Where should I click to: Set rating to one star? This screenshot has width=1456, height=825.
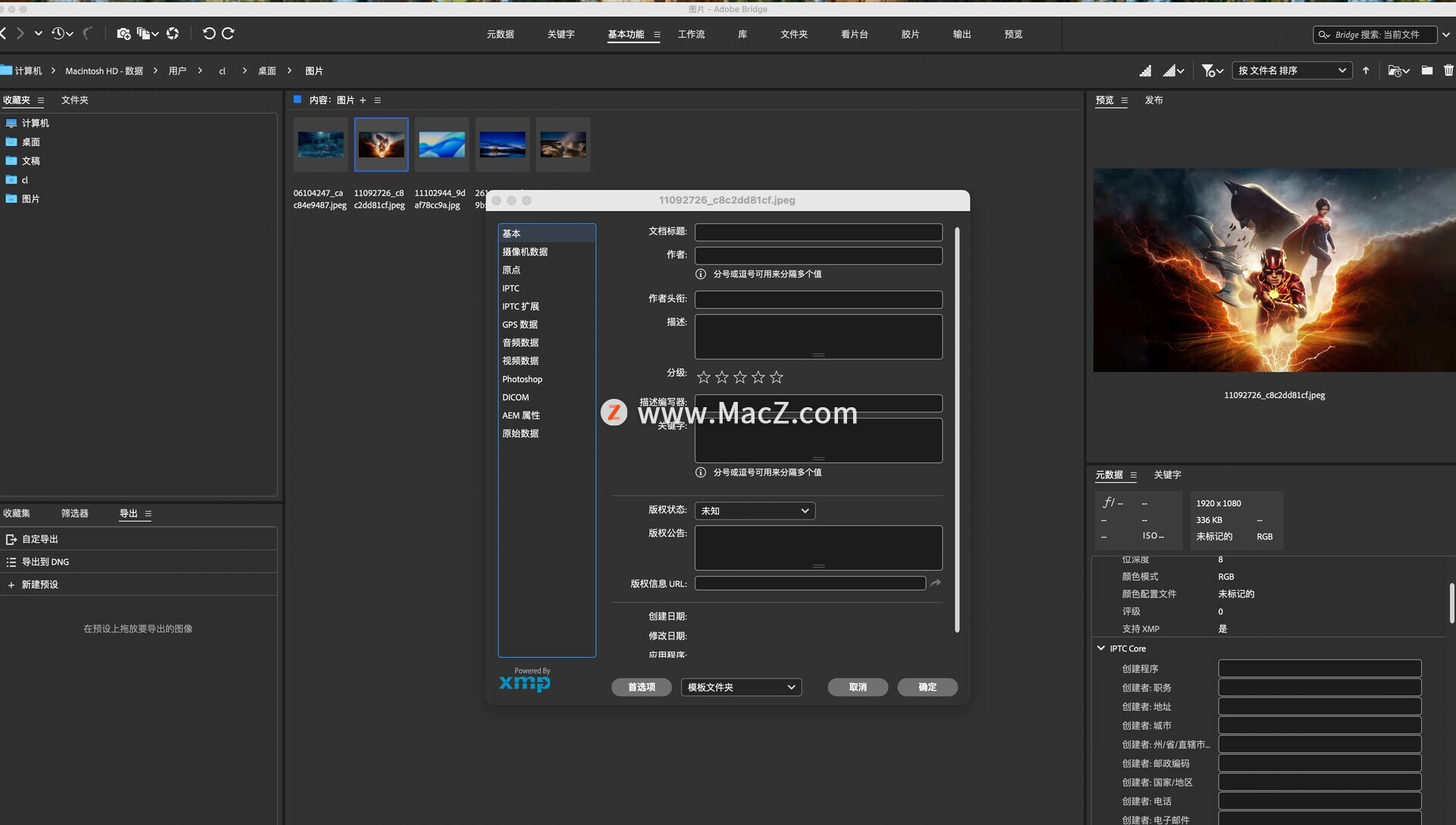tap(704, 377)
